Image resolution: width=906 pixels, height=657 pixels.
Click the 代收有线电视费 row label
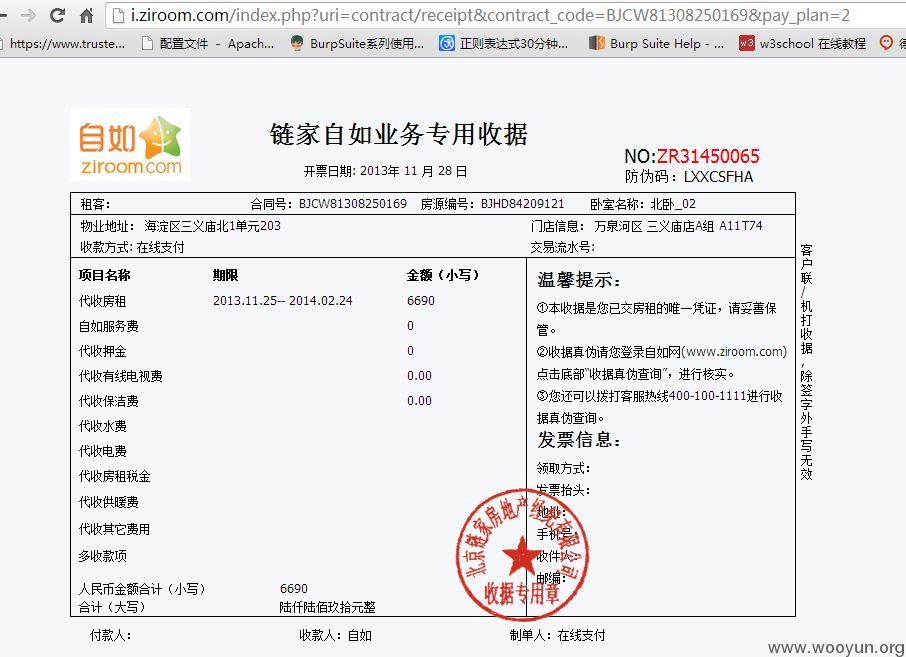[121, 376]
